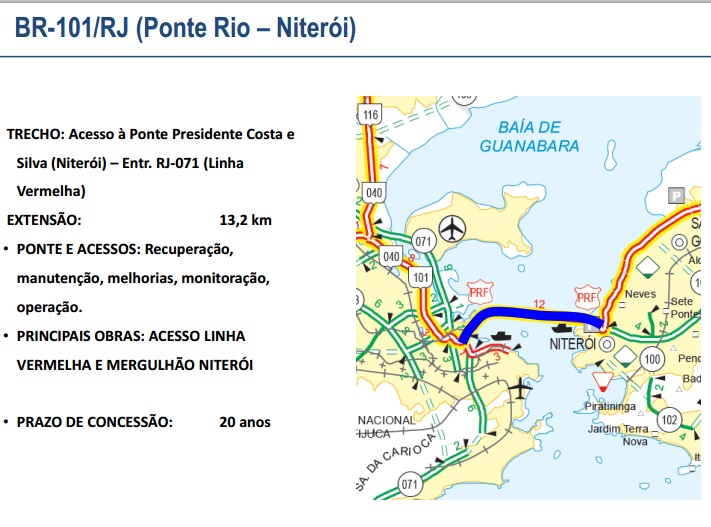
Task: Click the slide title BR-101/RJ (Ponte Rio – Niterói)
Action: point(185,28)
